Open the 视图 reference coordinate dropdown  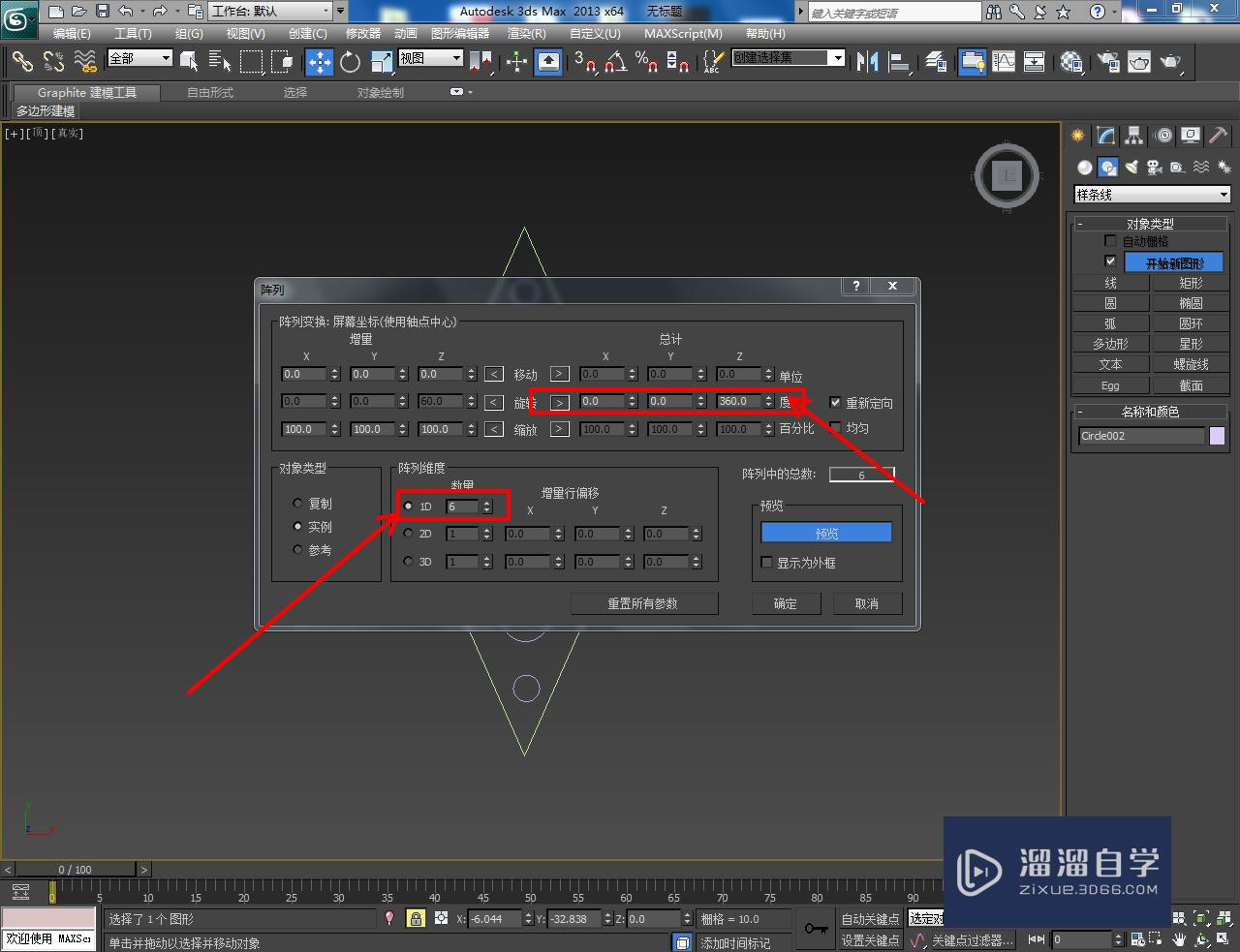tap(431, 58)
